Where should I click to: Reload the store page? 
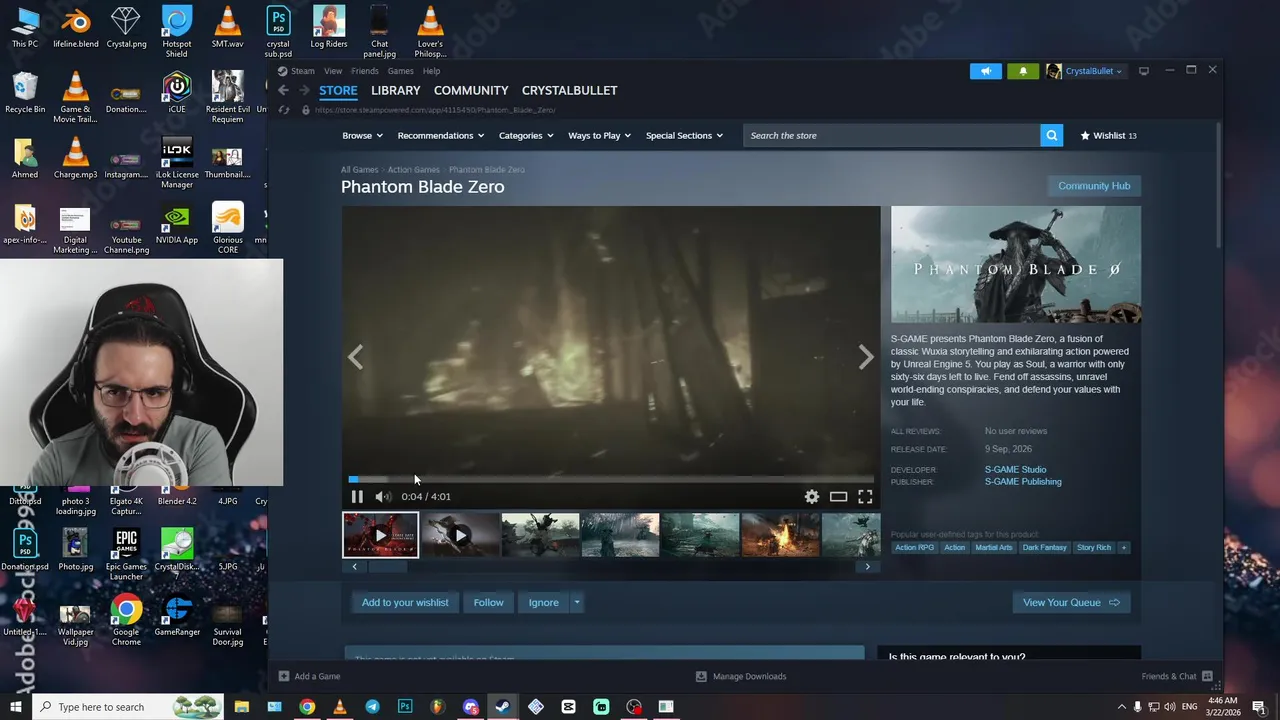pyautogui.click(x=283, y=110)
